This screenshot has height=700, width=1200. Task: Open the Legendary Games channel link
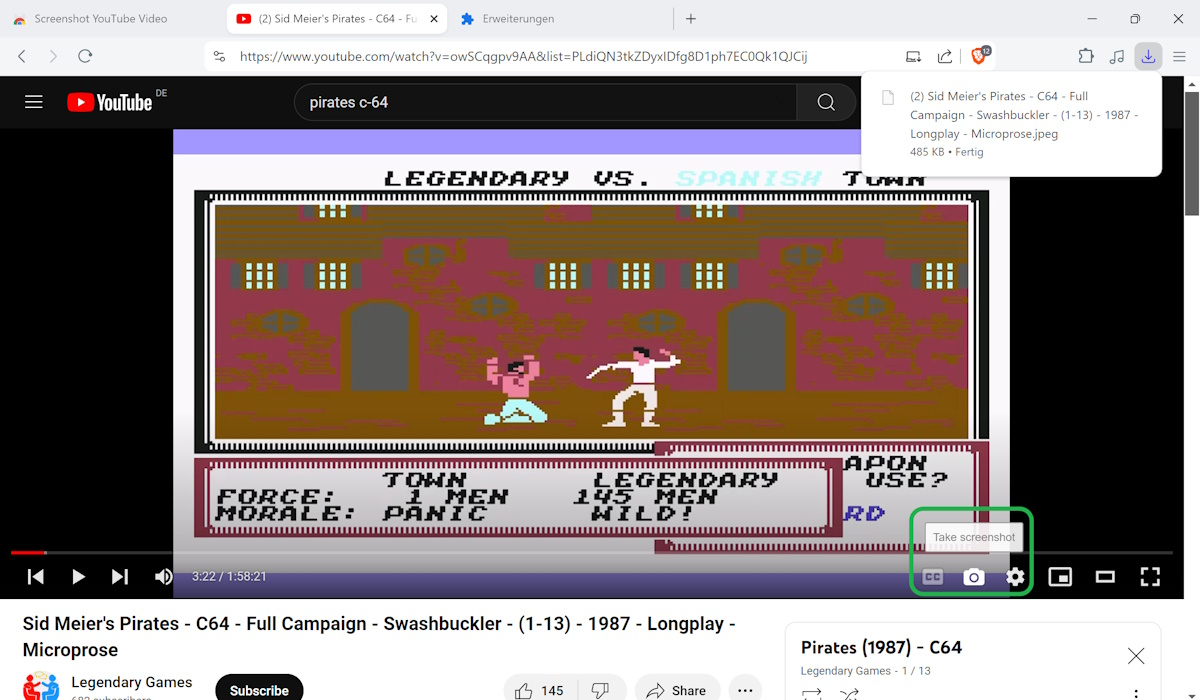[132, 682]
